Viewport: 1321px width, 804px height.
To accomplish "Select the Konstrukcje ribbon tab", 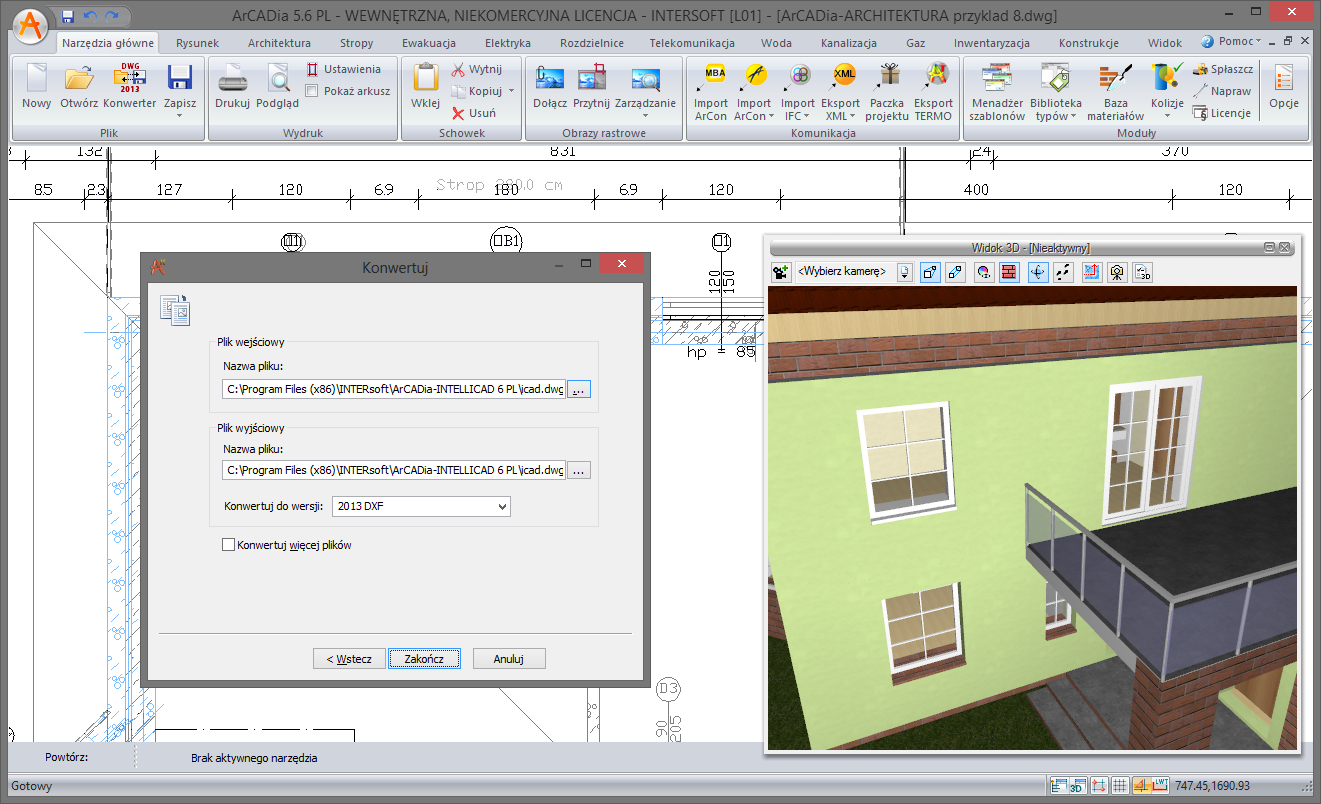I will click(x=1088, y=43).
